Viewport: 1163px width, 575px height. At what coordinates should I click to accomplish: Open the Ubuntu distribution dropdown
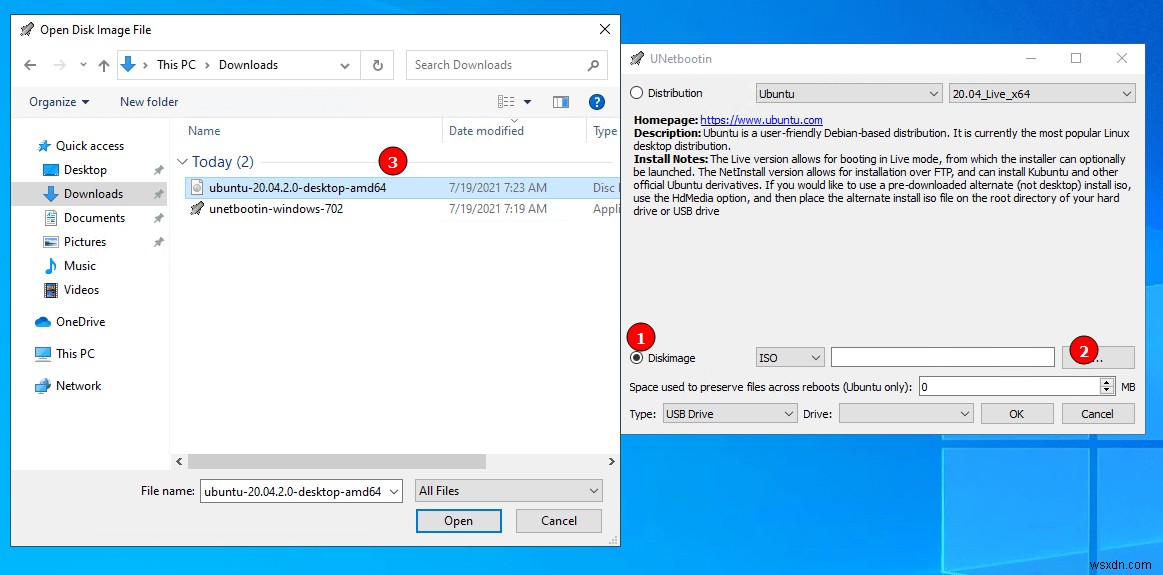pyautogui.click(x=849, y=94)
